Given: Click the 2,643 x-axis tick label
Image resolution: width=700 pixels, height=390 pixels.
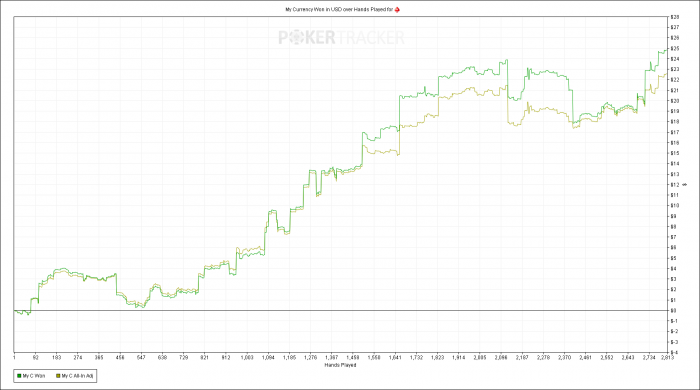Looking at the screenshot, I should click(628, 357).
